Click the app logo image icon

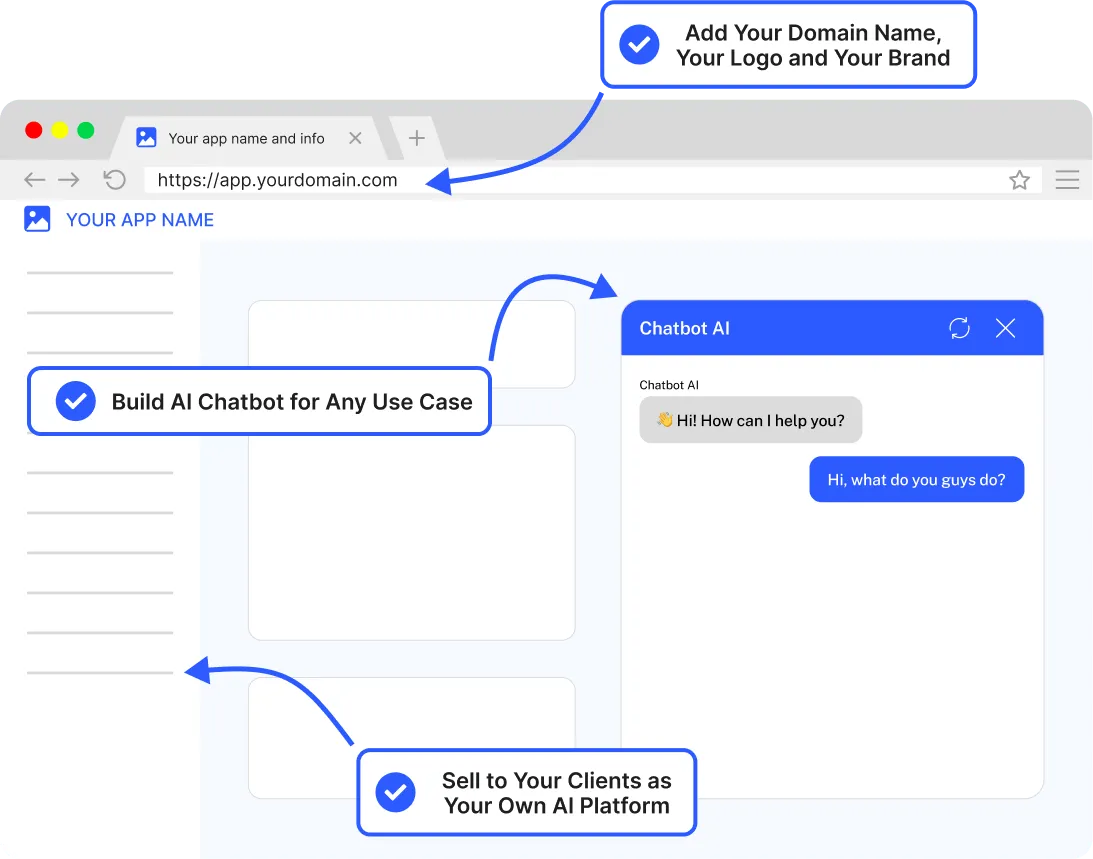37,219
